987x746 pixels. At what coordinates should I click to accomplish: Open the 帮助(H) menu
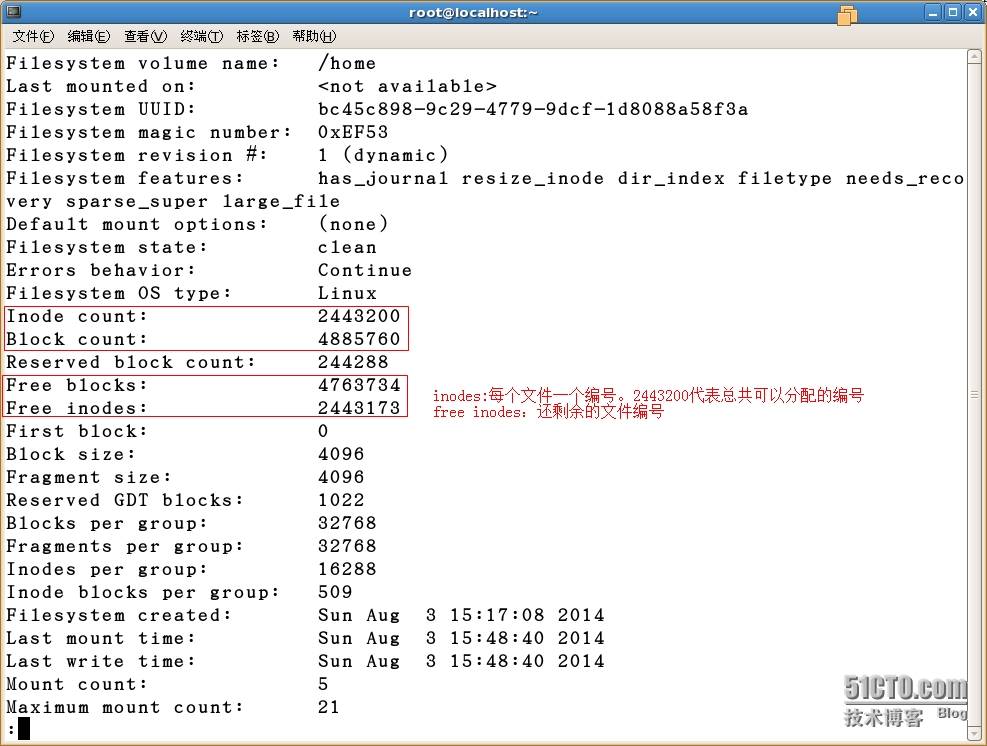[x=314, y=37]
